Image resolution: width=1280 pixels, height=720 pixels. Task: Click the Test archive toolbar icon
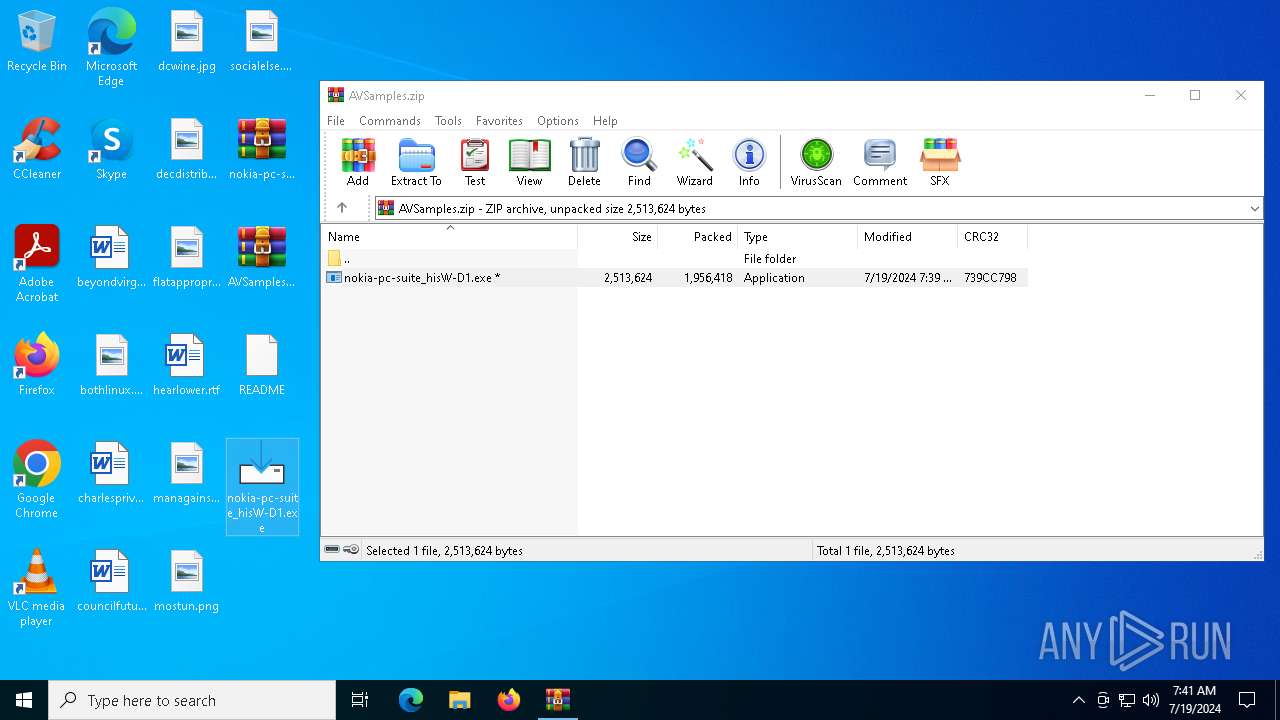click(475, 162)
